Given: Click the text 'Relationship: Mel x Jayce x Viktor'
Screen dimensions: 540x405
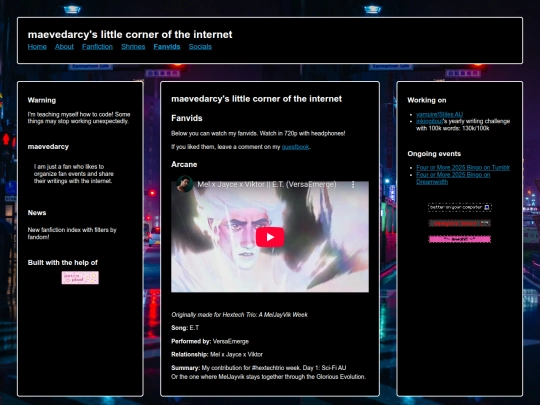Looking at the screenshot, I should [x=217, y=354].
